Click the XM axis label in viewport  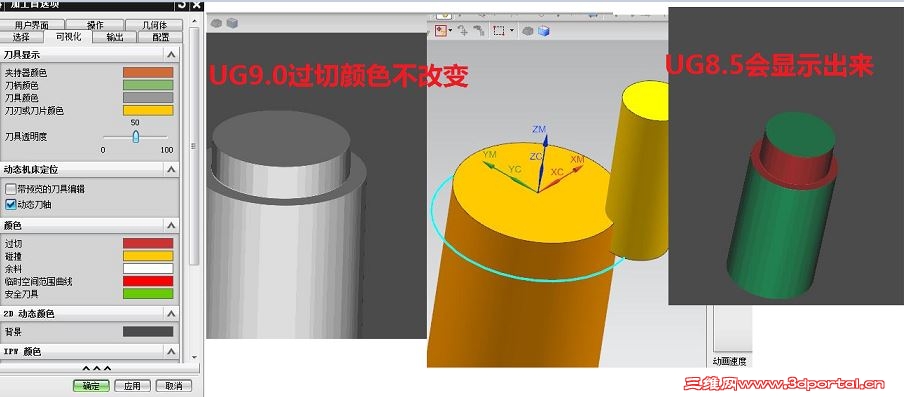point(577,159)
